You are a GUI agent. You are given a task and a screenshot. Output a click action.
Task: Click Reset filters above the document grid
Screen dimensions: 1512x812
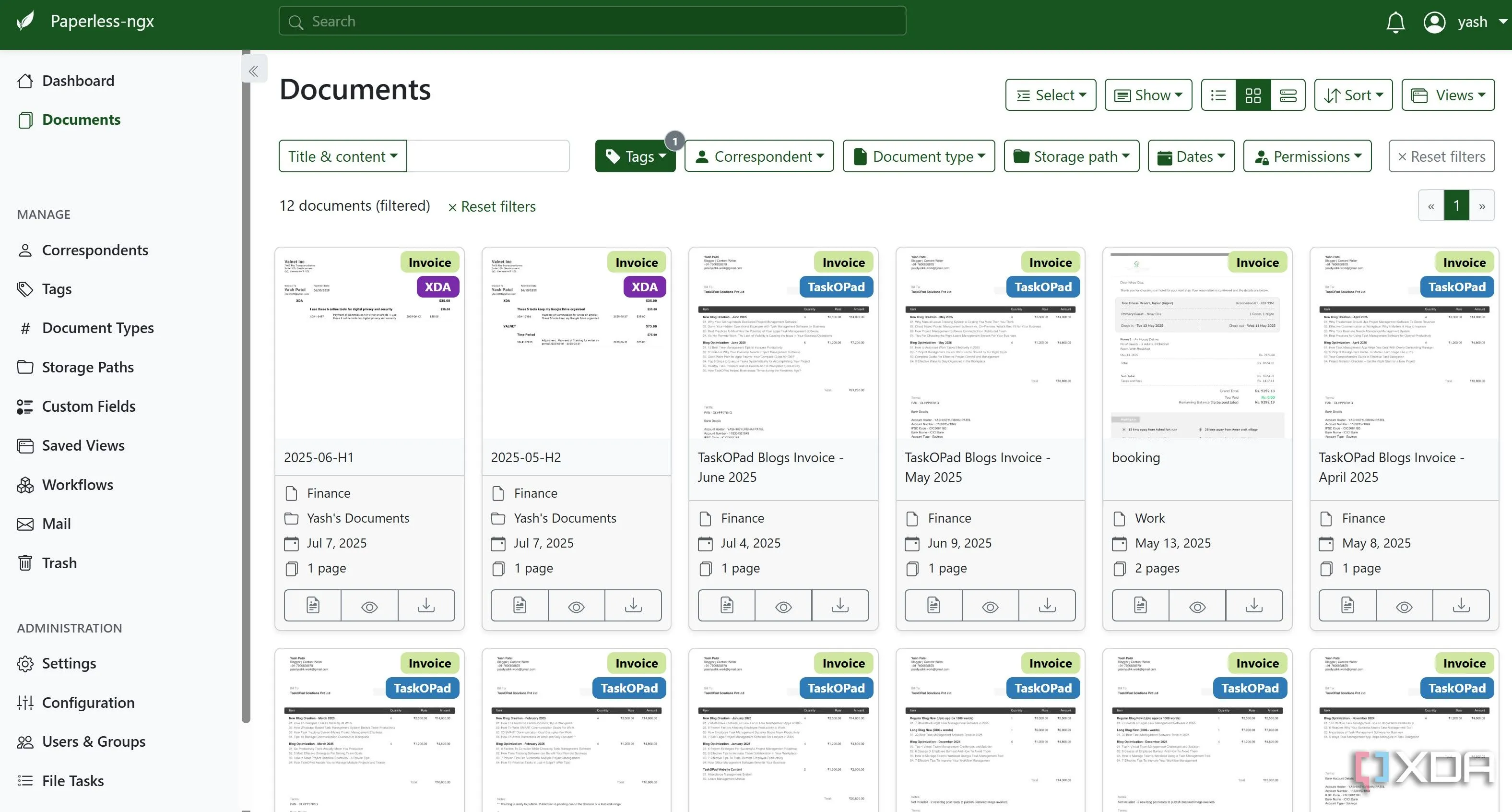(x=492, y=206)
